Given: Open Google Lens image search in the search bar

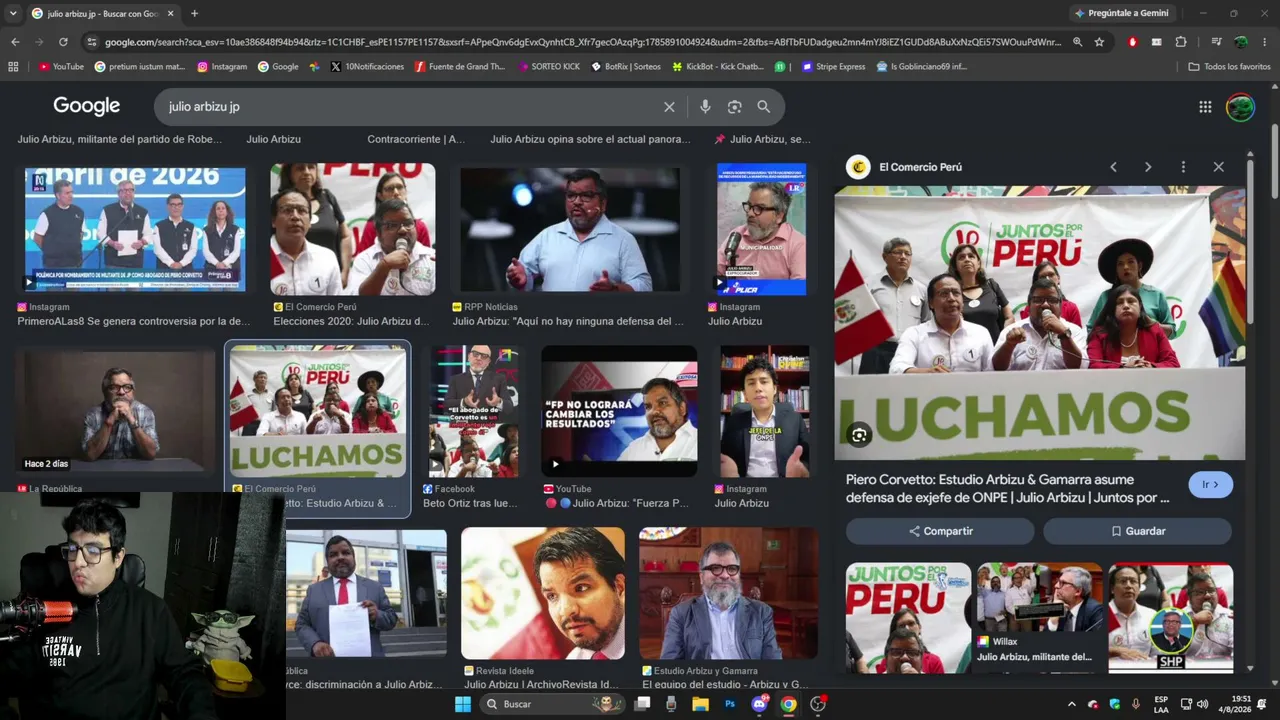Looking at the screenshot, I should click(735, 107).
